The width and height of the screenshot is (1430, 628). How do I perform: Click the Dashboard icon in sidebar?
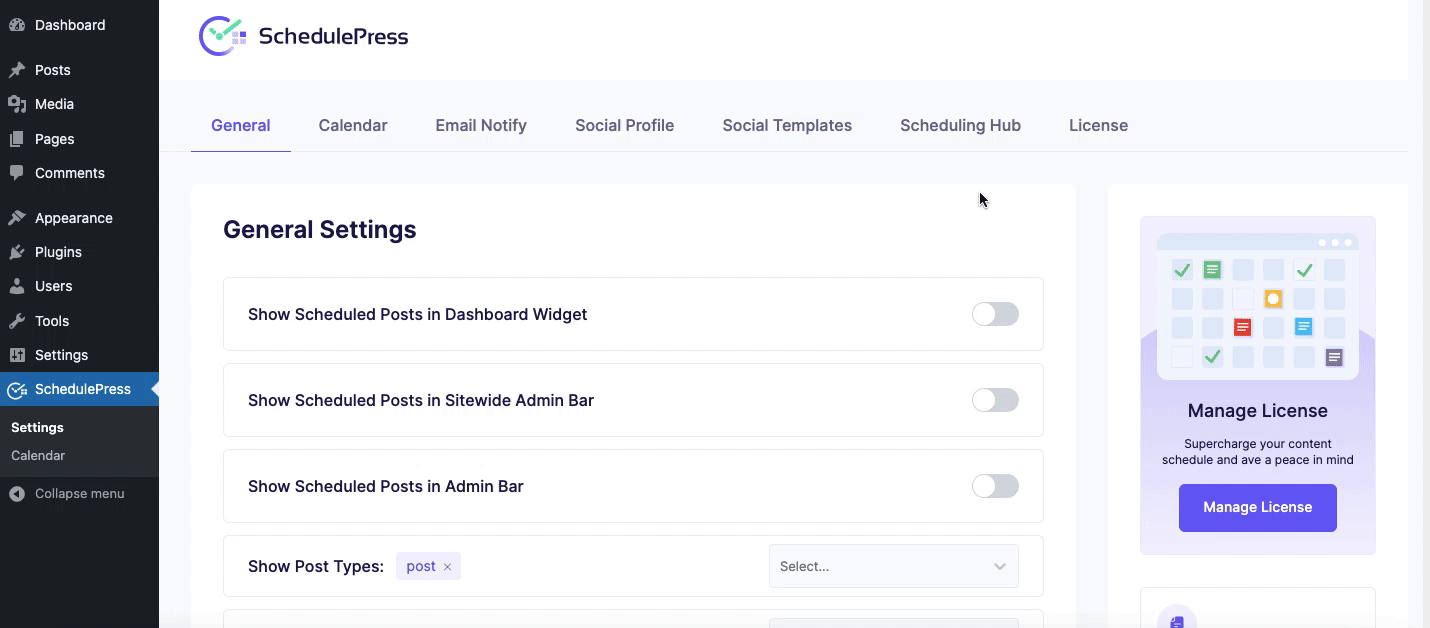[17, 25]
